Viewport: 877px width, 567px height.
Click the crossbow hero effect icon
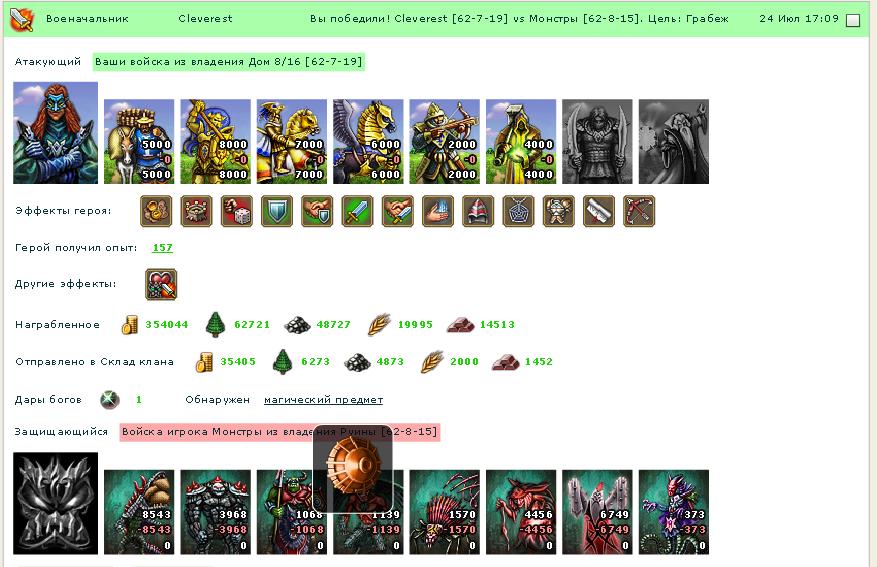[639, 211]
